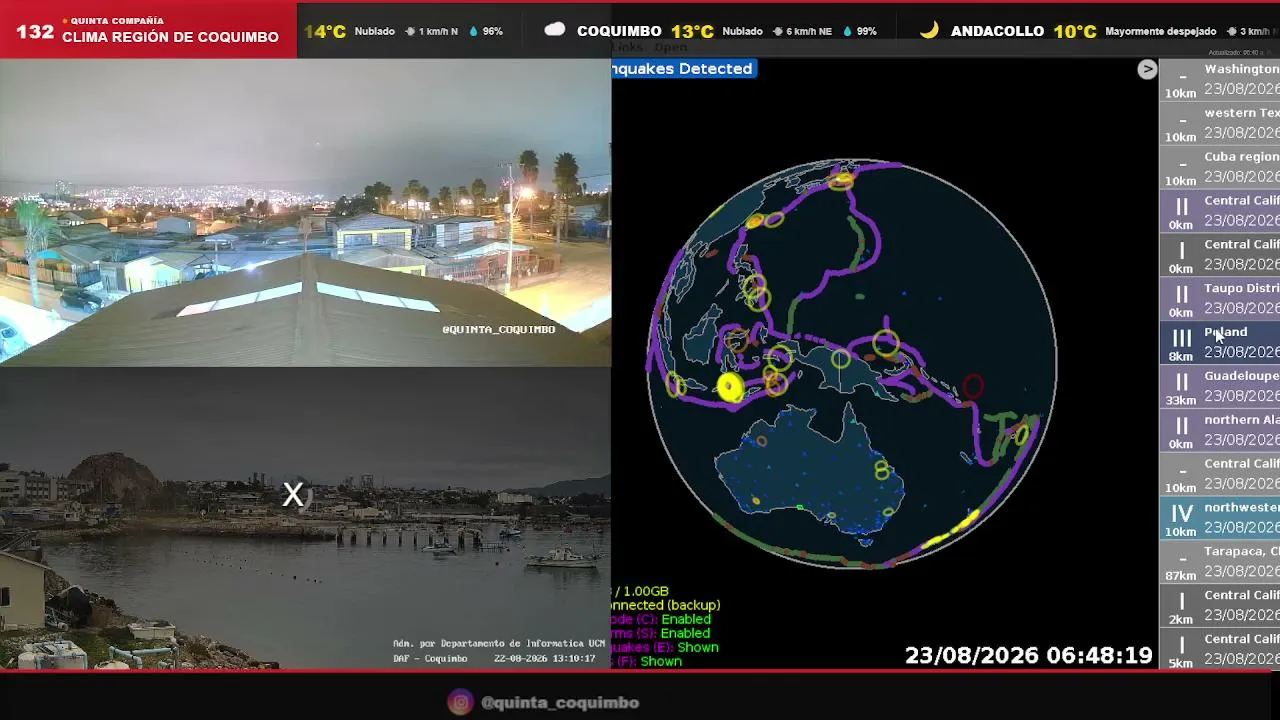Click the cloud icon beside COQUIMBO
Image resolution: width=1280 pixels, height=720 pixels.
(555, 30)
